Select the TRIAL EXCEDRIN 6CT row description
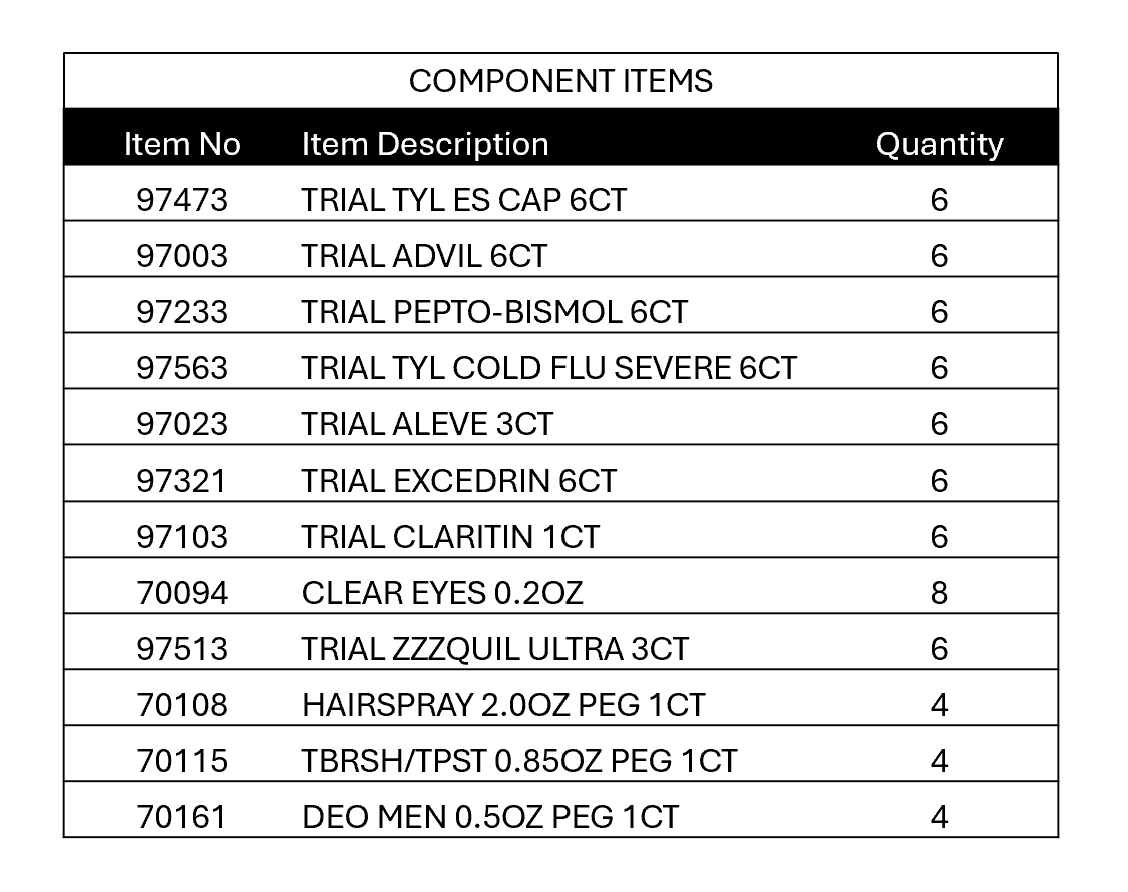Screen dimensions: 1128x892 point(459,481)
